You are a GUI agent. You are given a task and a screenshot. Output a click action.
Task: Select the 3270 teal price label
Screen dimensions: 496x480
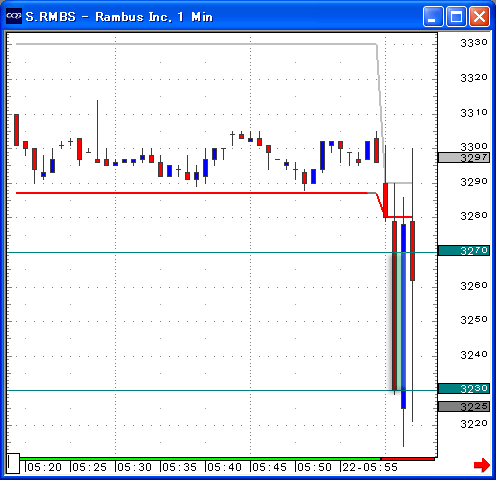[464, 251]
